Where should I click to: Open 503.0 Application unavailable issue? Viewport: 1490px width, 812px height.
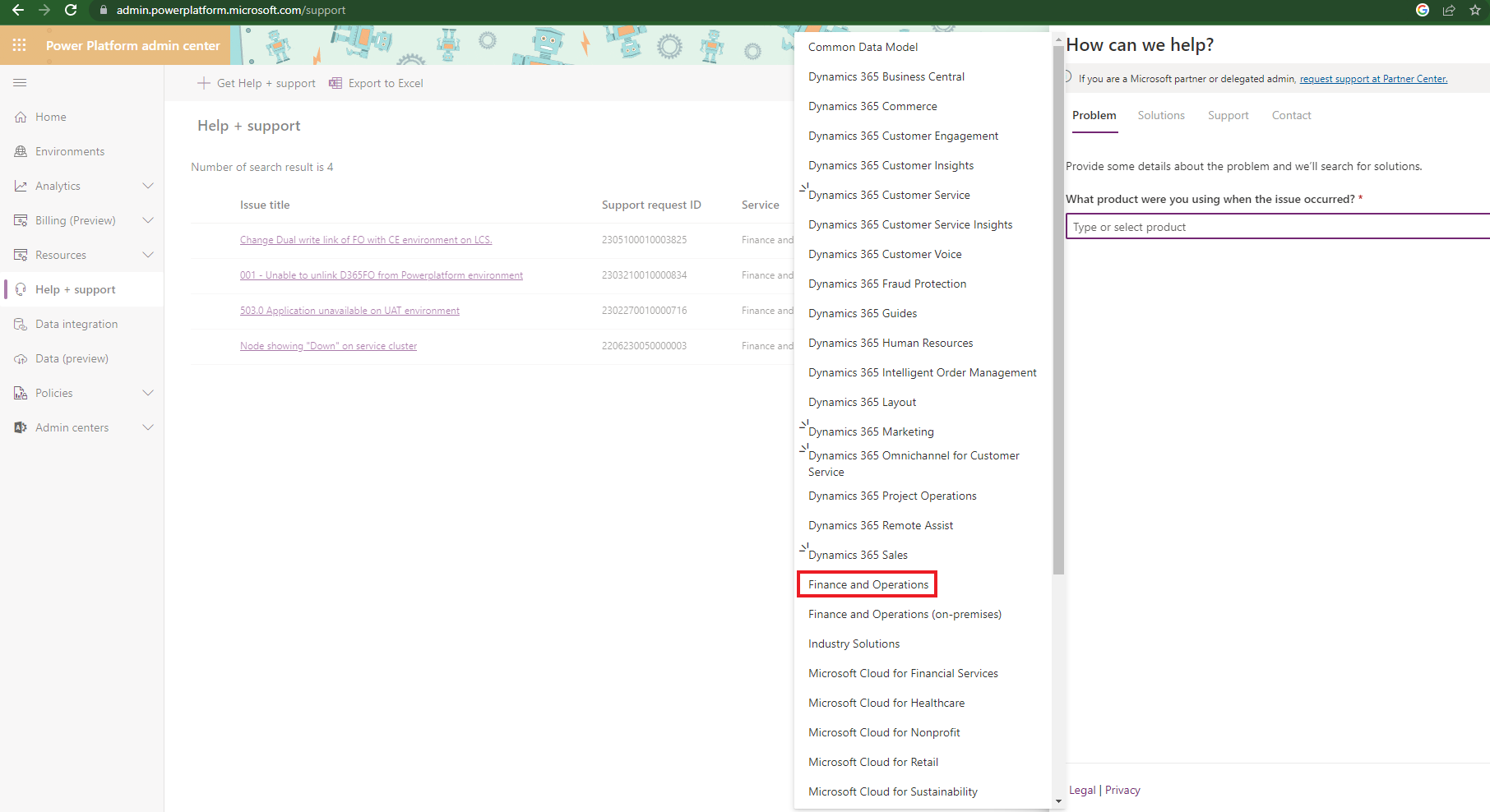(349, 311)
